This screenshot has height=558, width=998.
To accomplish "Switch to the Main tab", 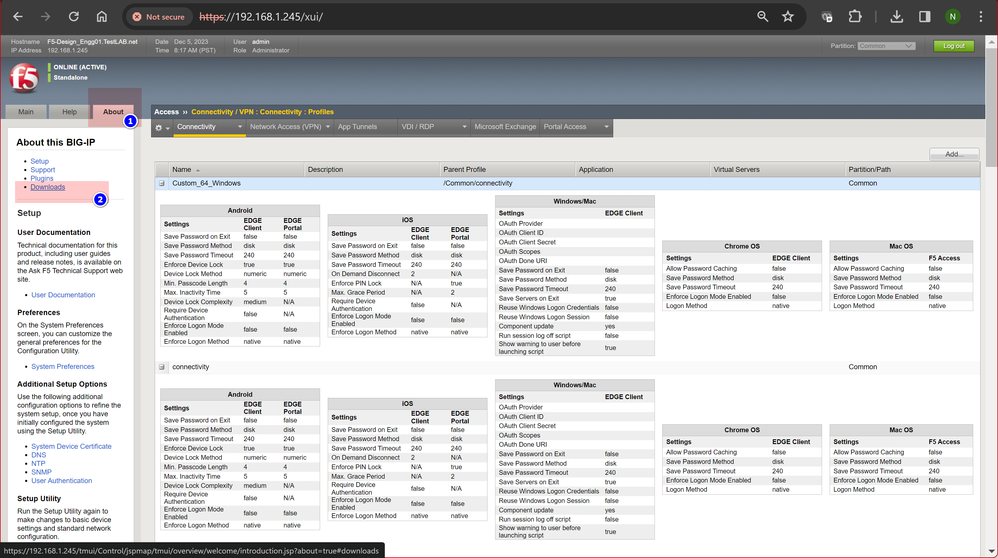I will [x=26, y=112].
